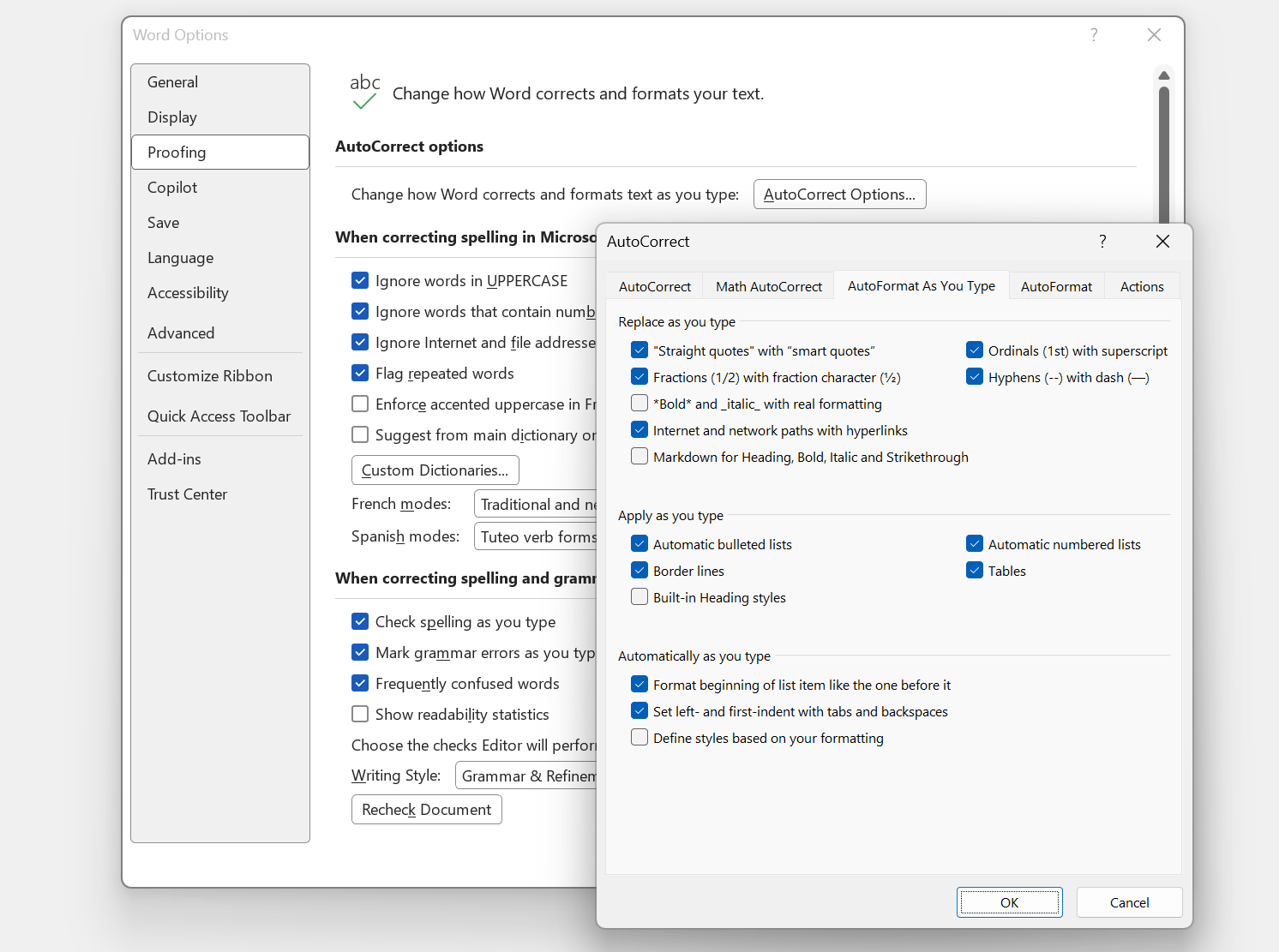This screenshot has width=1279, height=952.
Task: Toggle Border lines checkbox
Action: pos(639,571)
